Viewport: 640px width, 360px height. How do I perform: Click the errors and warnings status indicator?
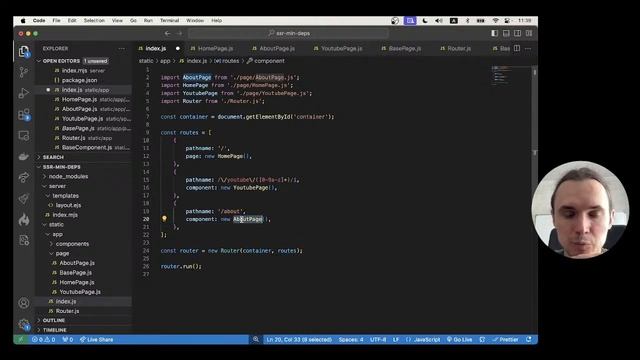(44, 340)
